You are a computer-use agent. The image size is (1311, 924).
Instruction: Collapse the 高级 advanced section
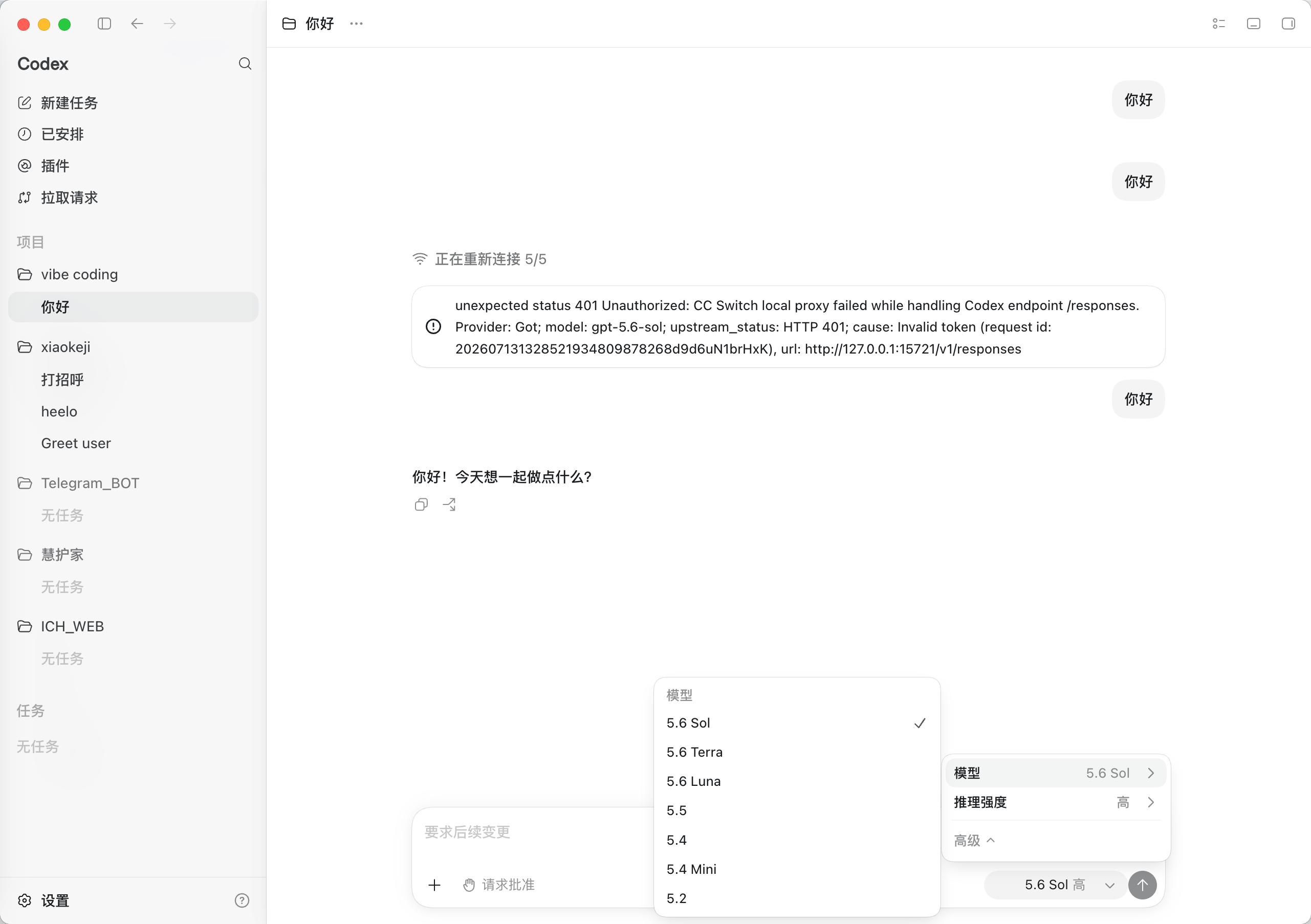975,841
